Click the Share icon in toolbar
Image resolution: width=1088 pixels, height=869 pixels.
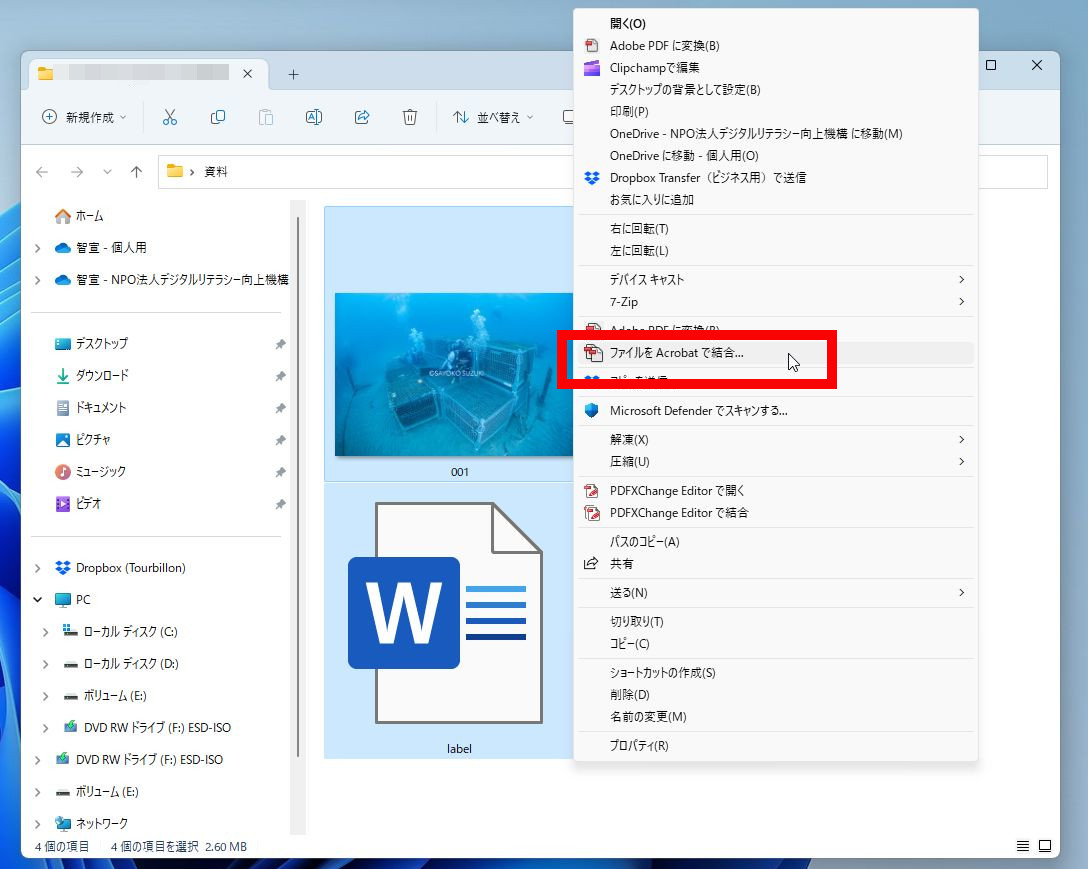point(362,117)
